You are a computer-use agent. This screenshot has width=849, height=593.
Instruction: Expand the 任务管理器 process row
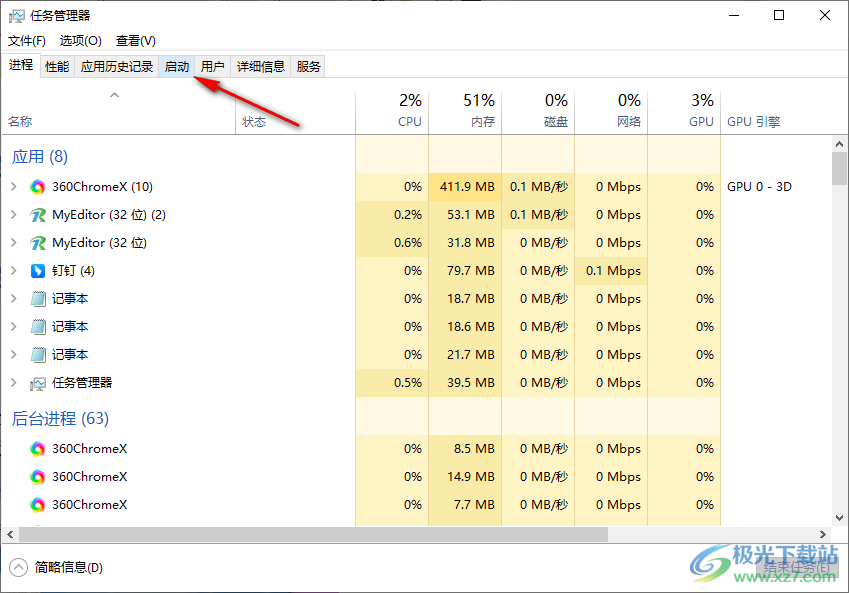[x=14, y=383]
